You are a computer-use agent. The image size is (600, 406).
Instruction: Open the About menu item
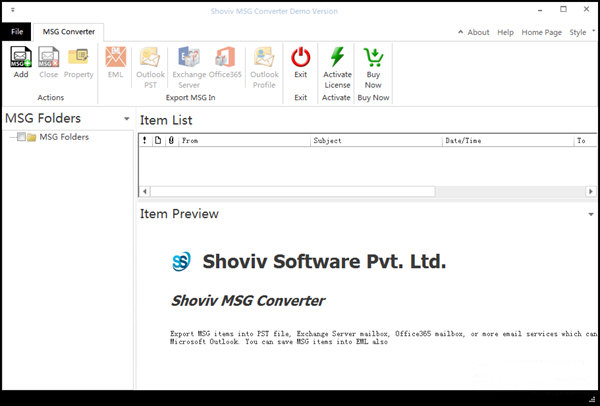point(478,33)
